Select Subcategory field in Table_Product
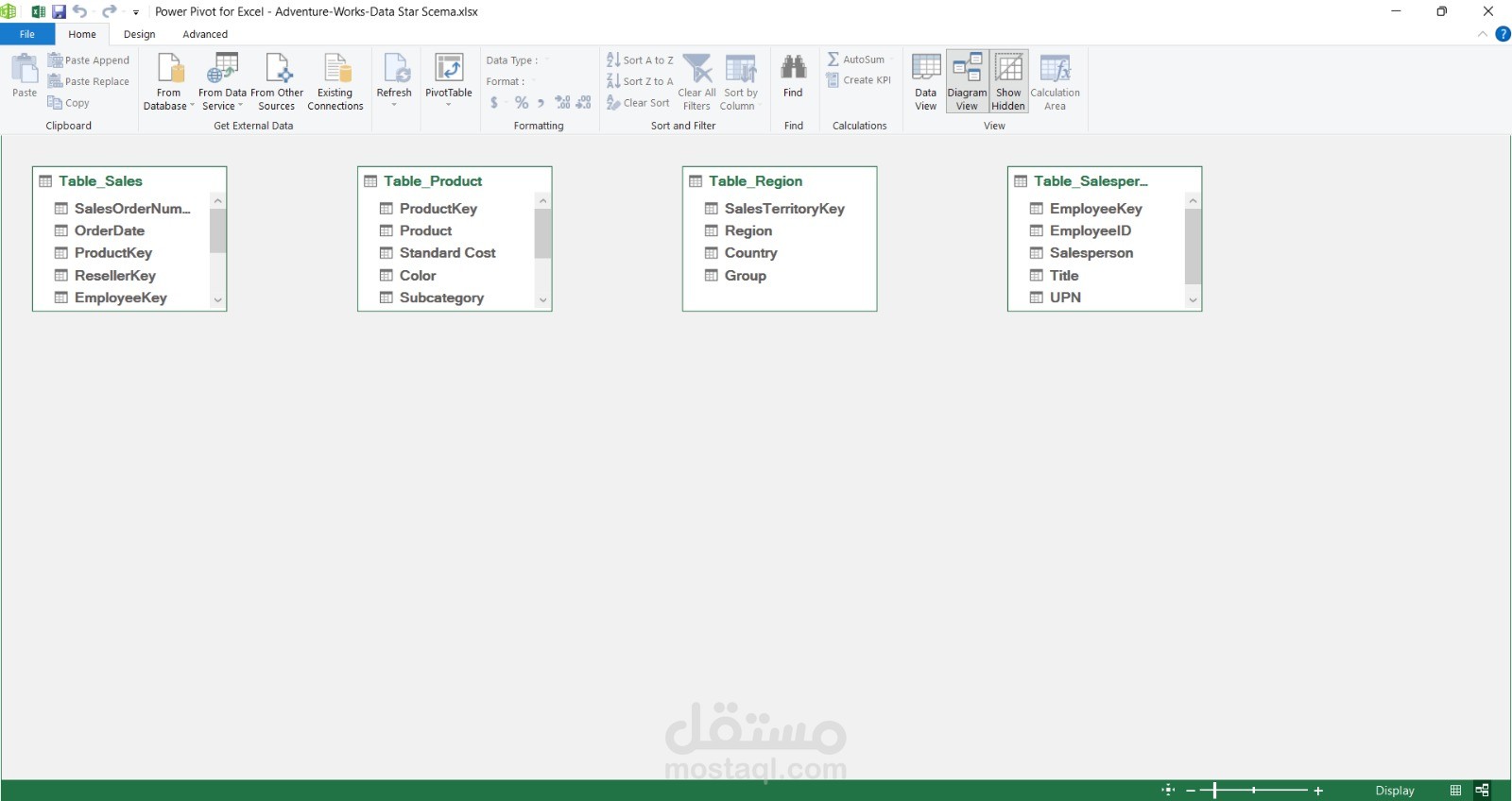Screen dimensions: 1512x801 pyautogui.click(x=441, y=298)
